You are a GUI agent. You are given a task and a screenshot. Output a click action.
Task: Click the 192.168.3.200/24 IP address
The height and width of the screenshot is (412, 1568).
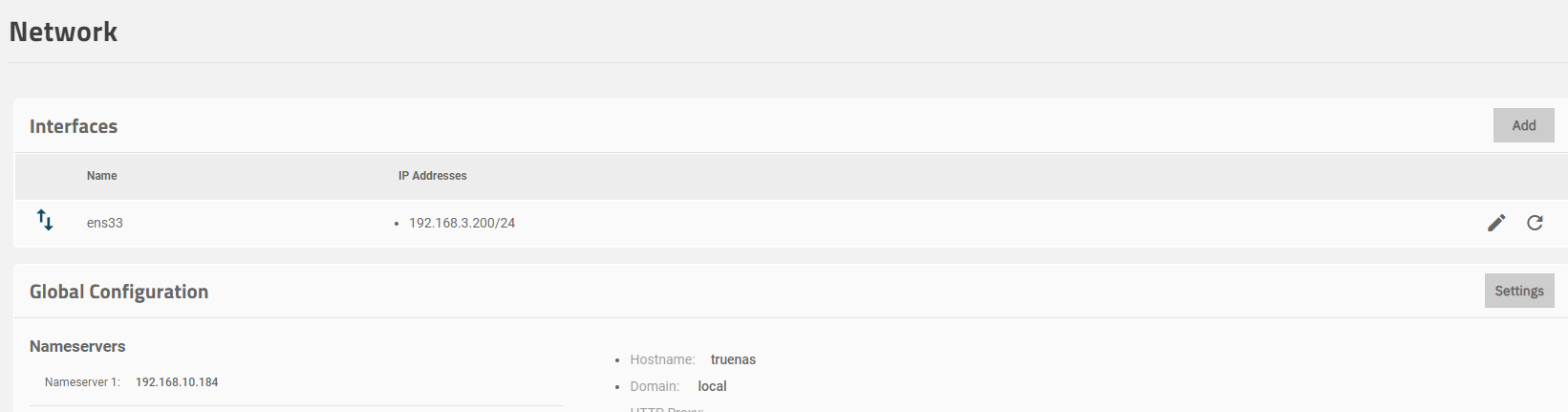tap(462, 223)
